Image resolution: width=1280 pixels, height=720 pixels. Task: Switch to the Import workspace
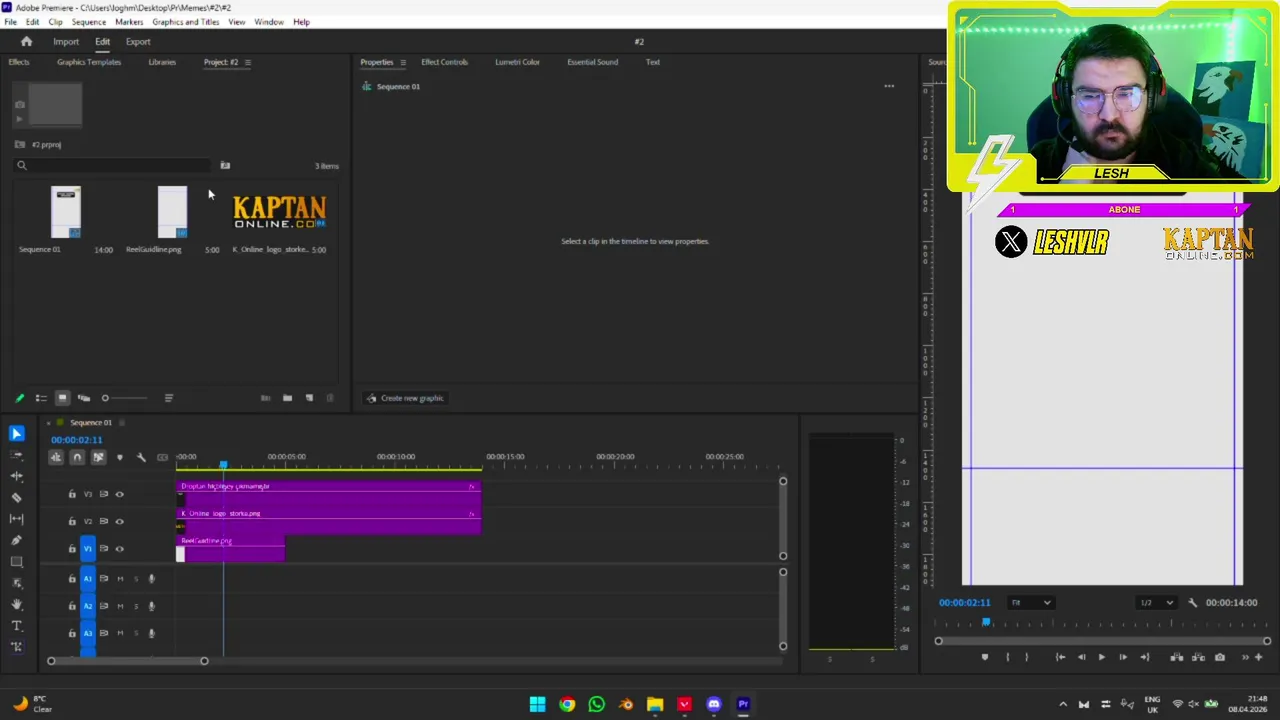(x=66, y=42)
